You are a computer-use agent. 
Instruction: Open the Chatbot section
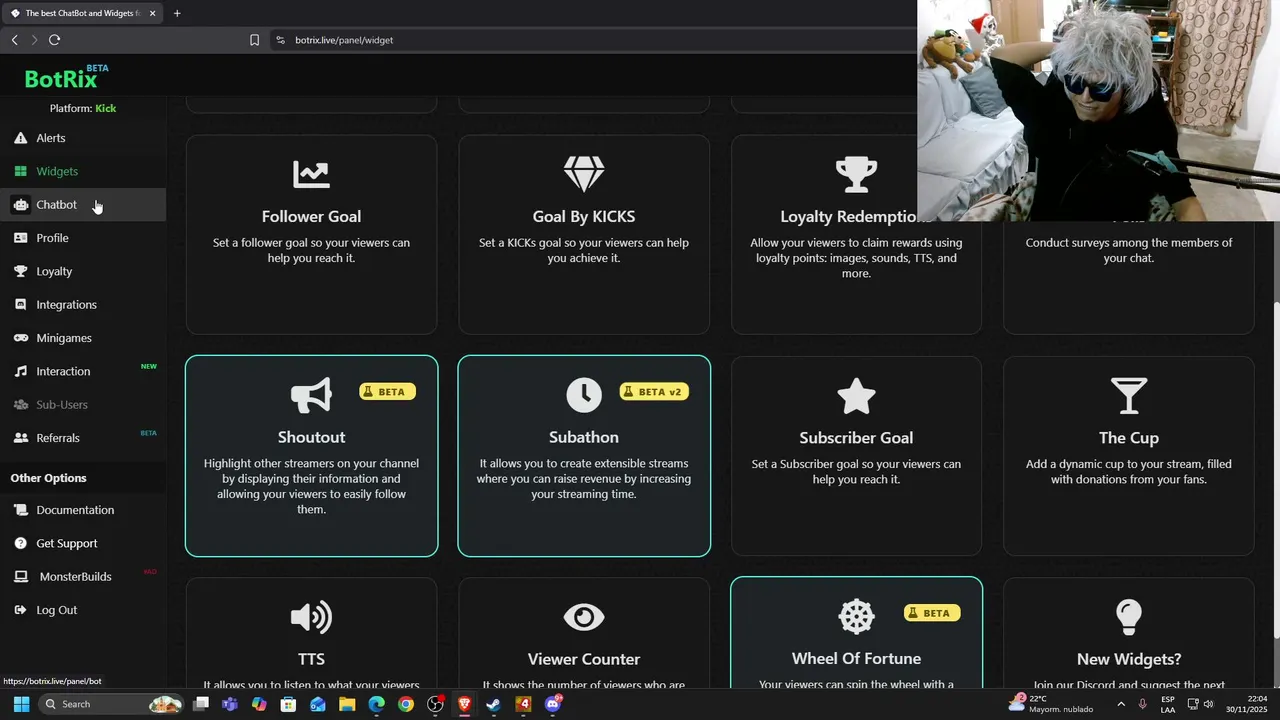(82, 205)
